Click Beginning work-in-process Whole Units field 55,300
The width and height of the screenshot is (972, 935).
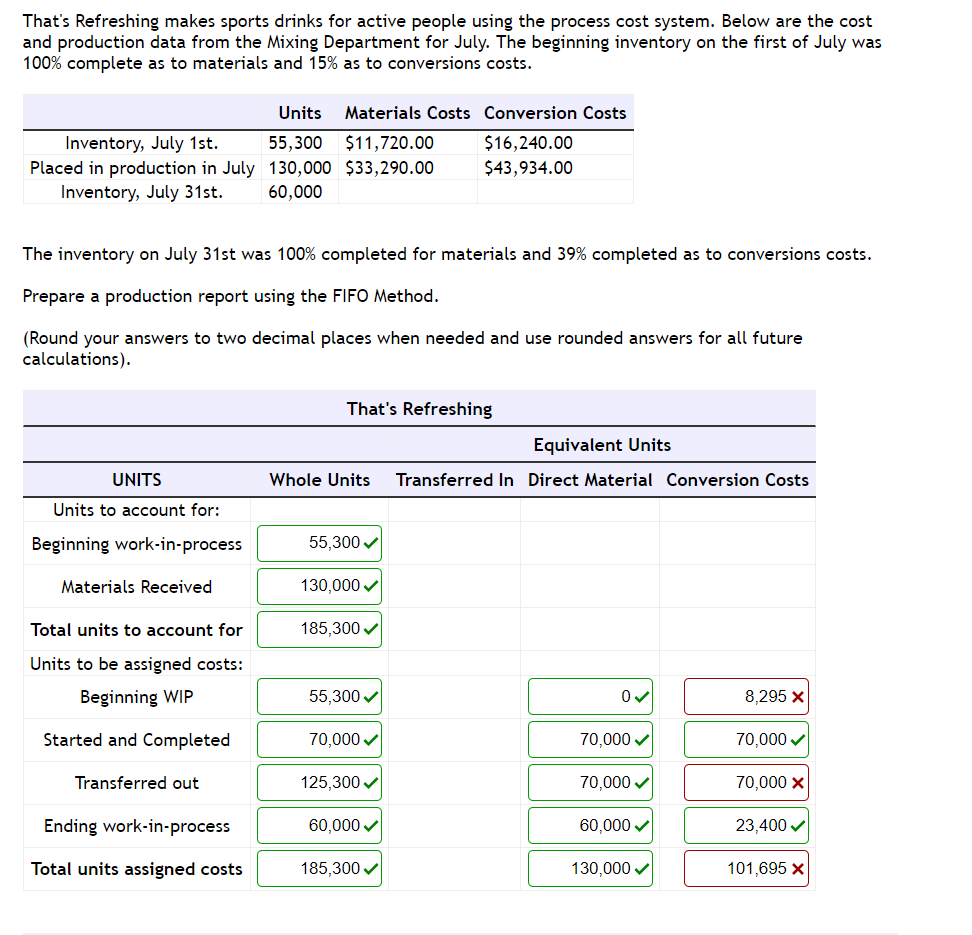pyautogui.click(x=319, y=543)
